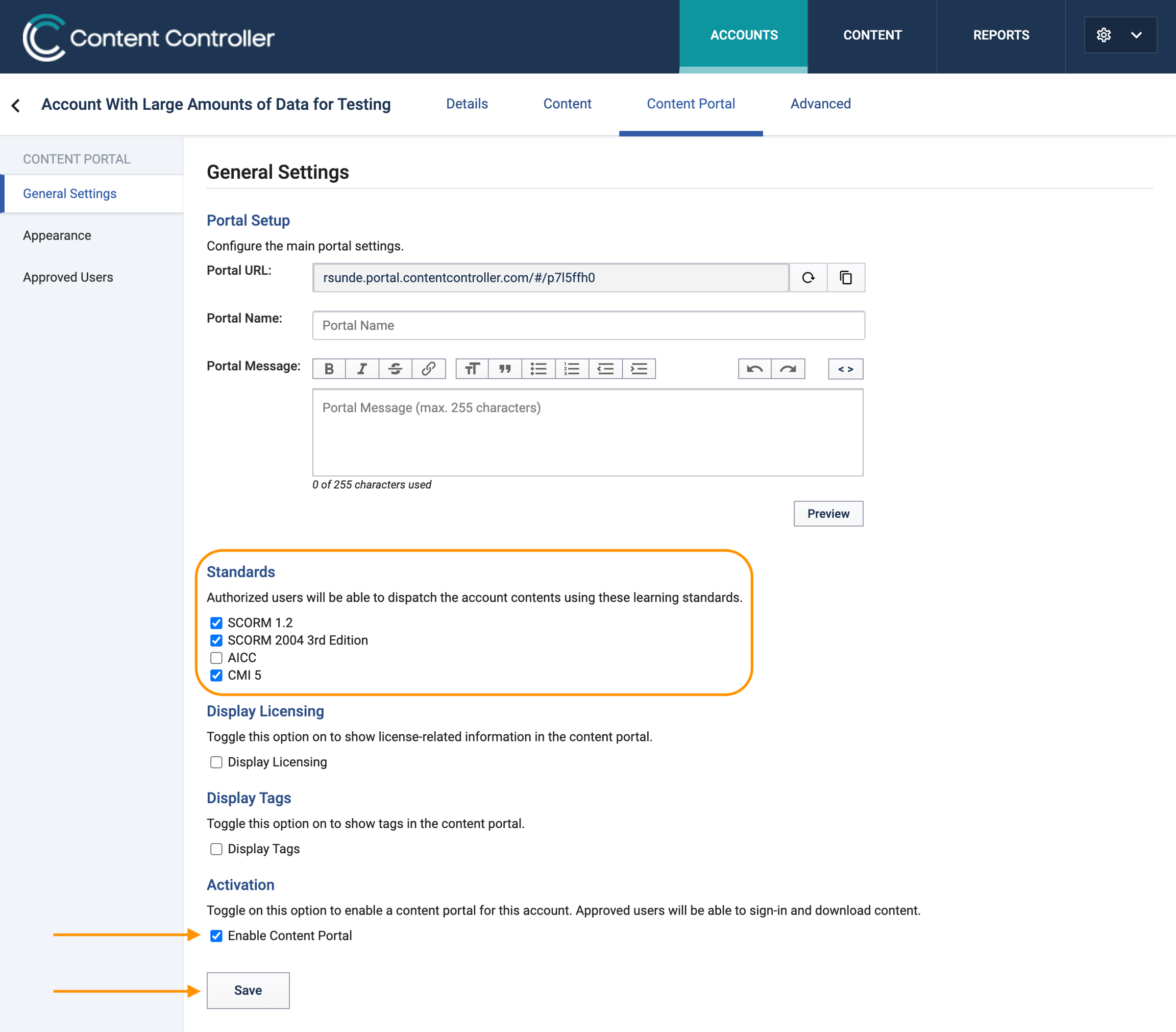Switch to the account Content tab
This screenshot has width=1176, height=1032.
pos(567,104)
